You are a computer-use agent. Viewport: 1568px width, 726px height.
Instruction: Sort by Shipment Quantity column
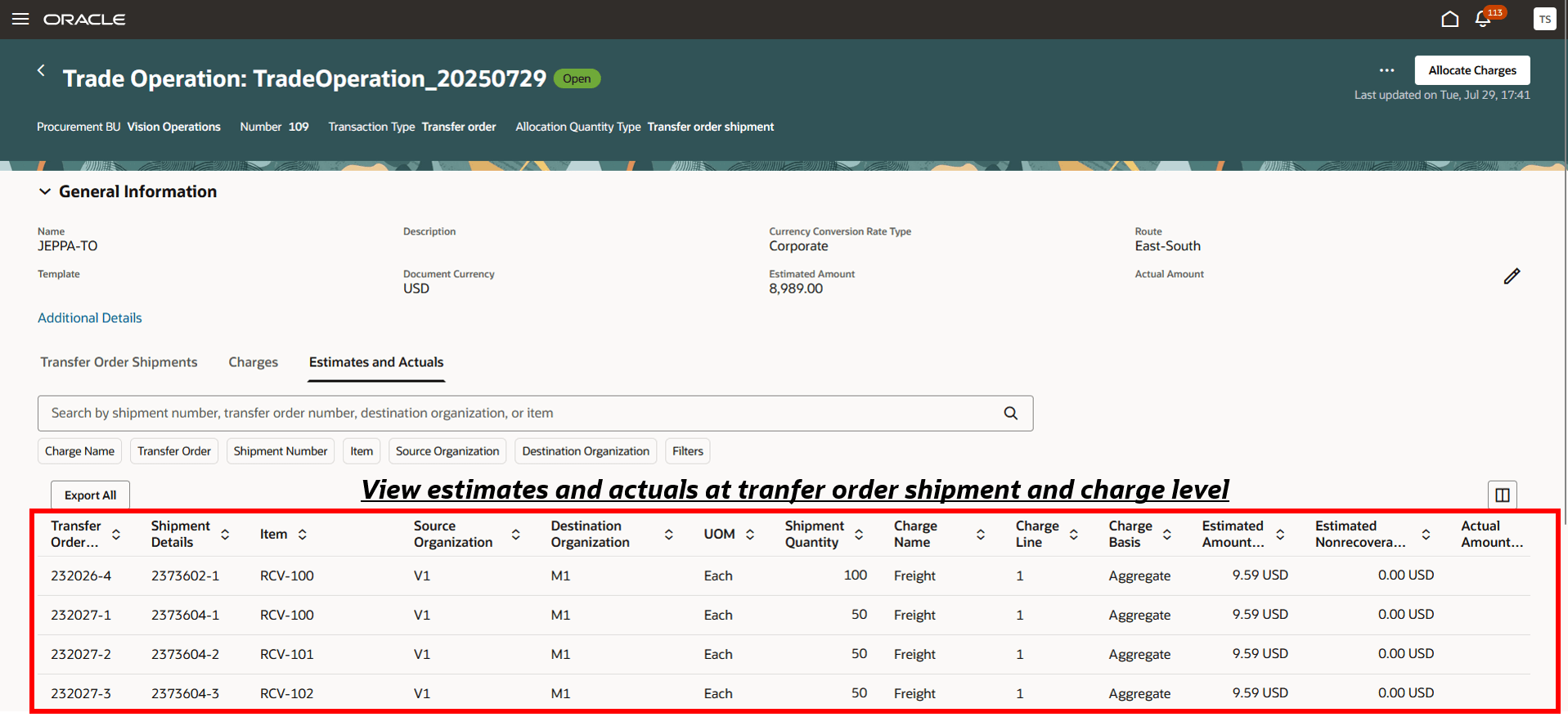pyautogui.click(x=859, y=535)
